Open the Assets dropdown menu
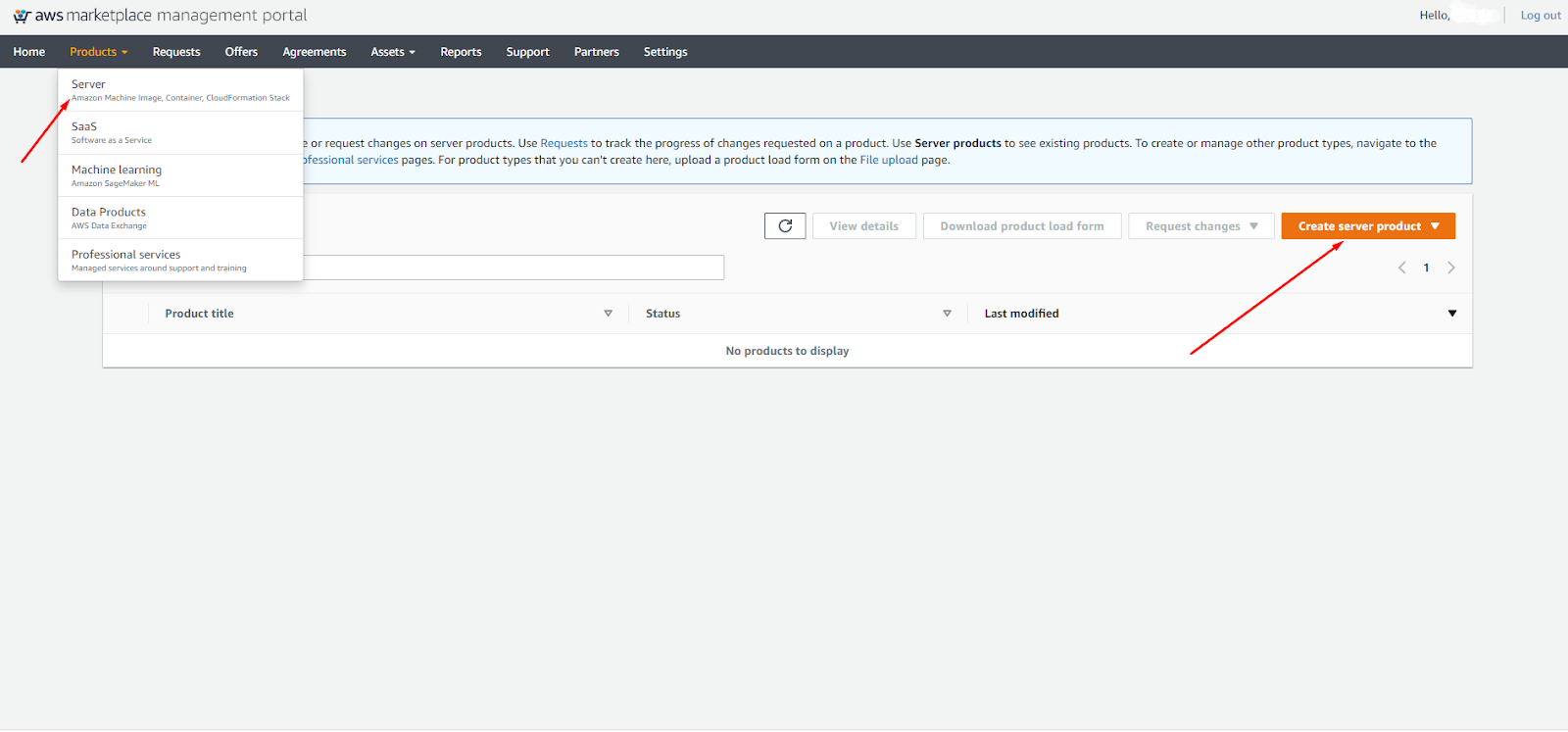The width and height of the screenshot is (1568, 732). click(x=393, y=52)
